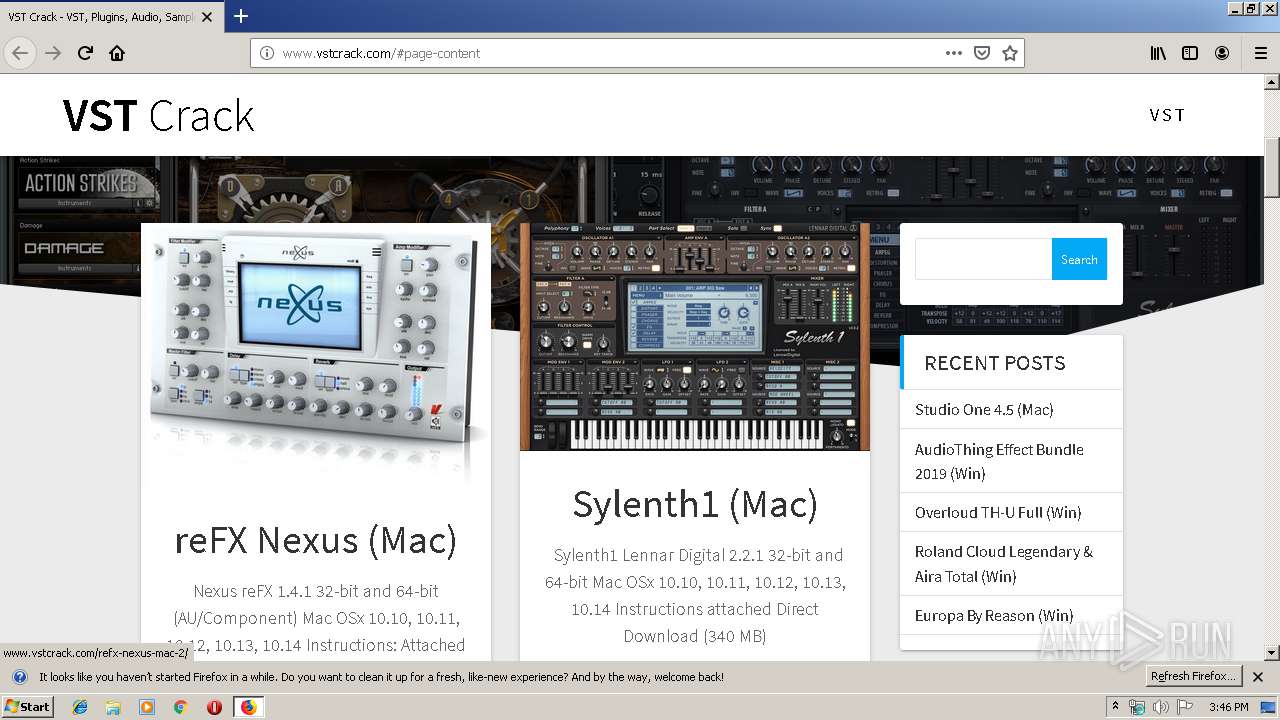Image resolution: width=1280 pixels, height=720 pixels.
Task: Click the scrollbar up arrow
Action: (1272, 81)
